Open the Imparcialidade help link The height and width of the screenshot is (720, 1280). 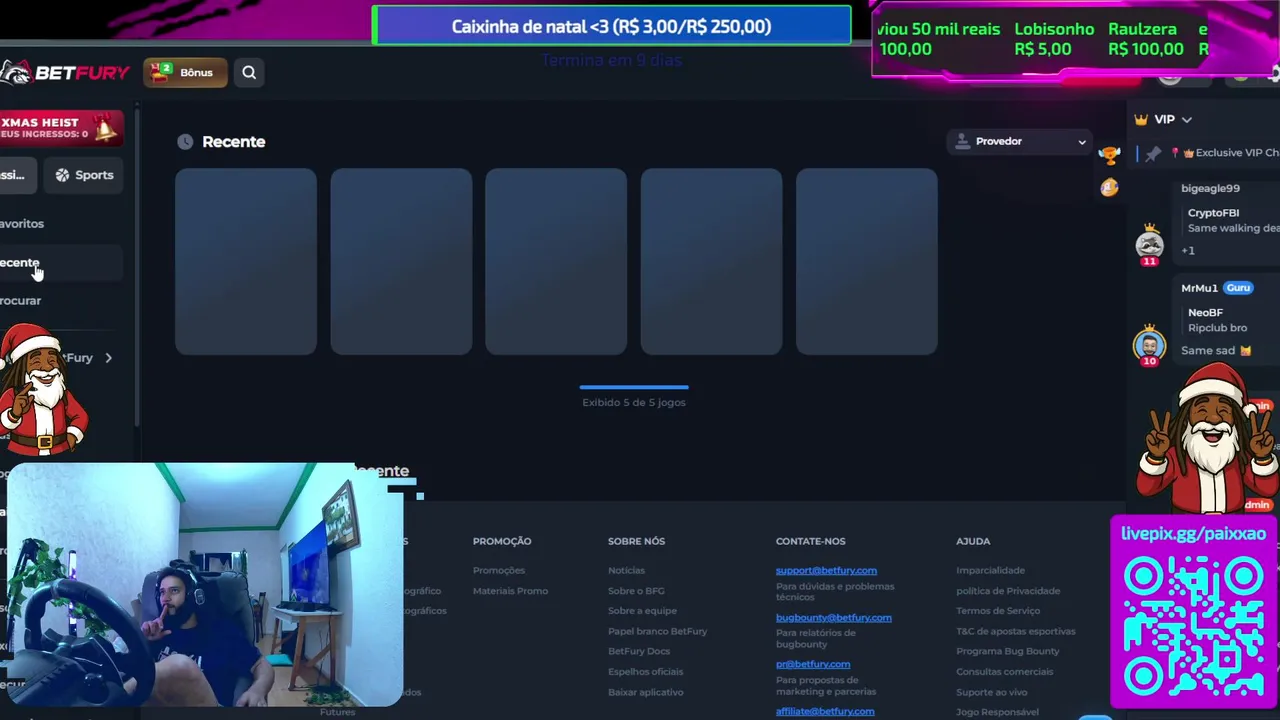pos(990,570)
